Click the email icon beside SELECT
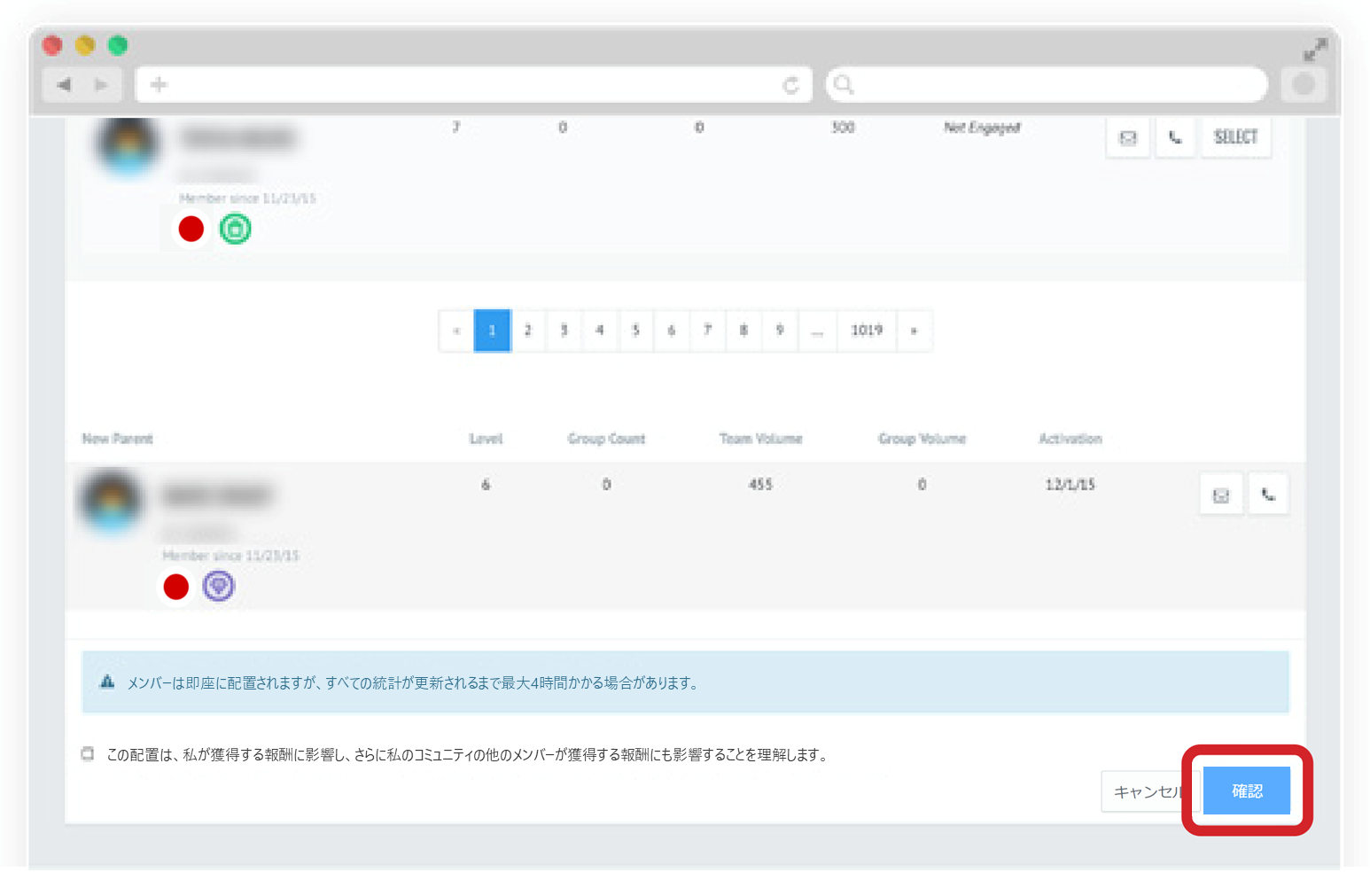The width and height of the screenshot is (1370, 896). click(1127, 137)
